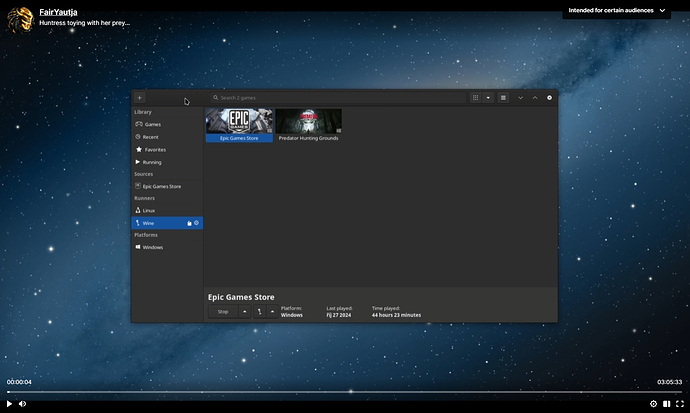The image size is (690, 413).
Task: Click the add game plus button
Action: pos(139,98)
